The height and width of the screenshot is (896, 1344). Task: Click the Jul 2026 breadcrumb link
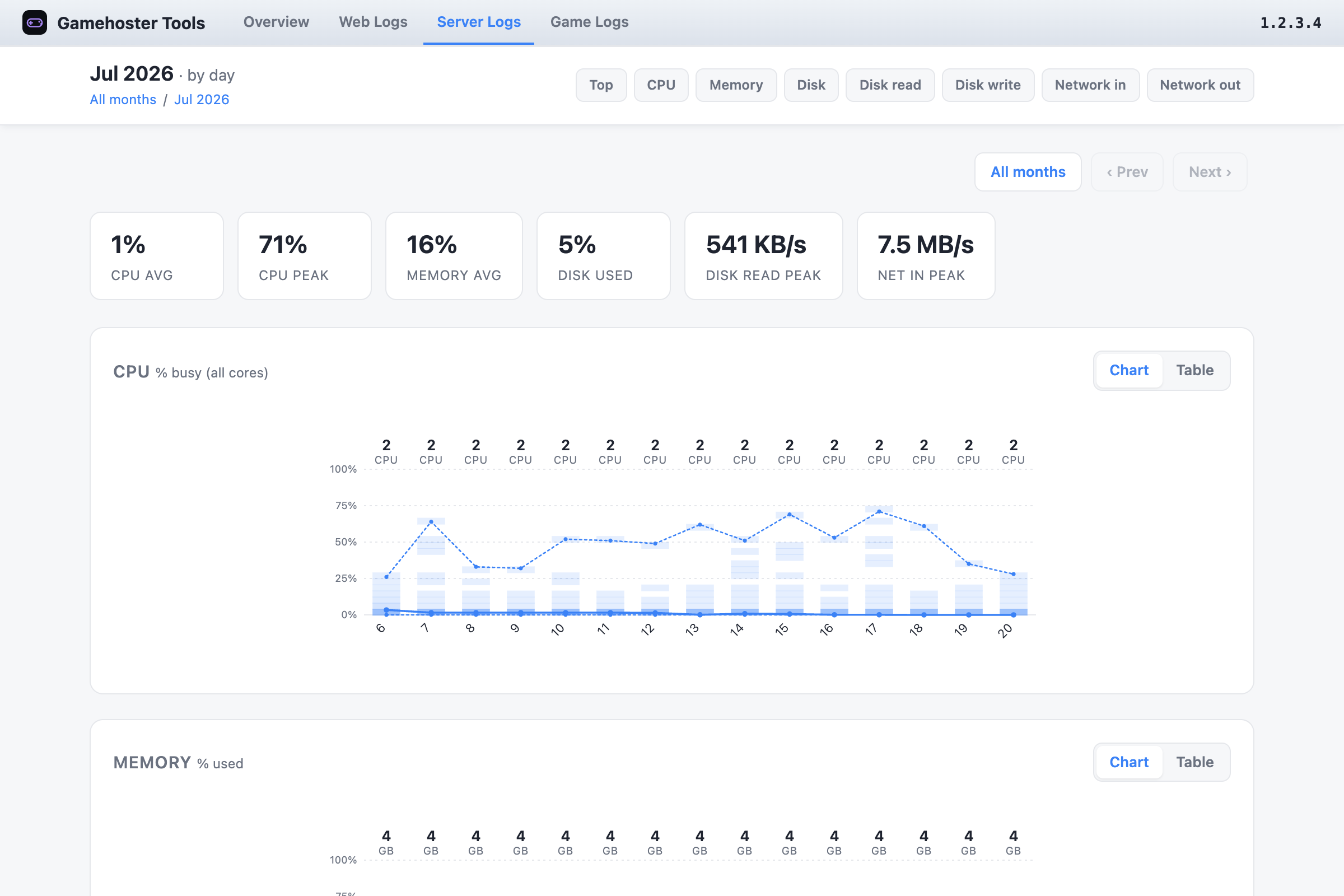tap(202, 100)
